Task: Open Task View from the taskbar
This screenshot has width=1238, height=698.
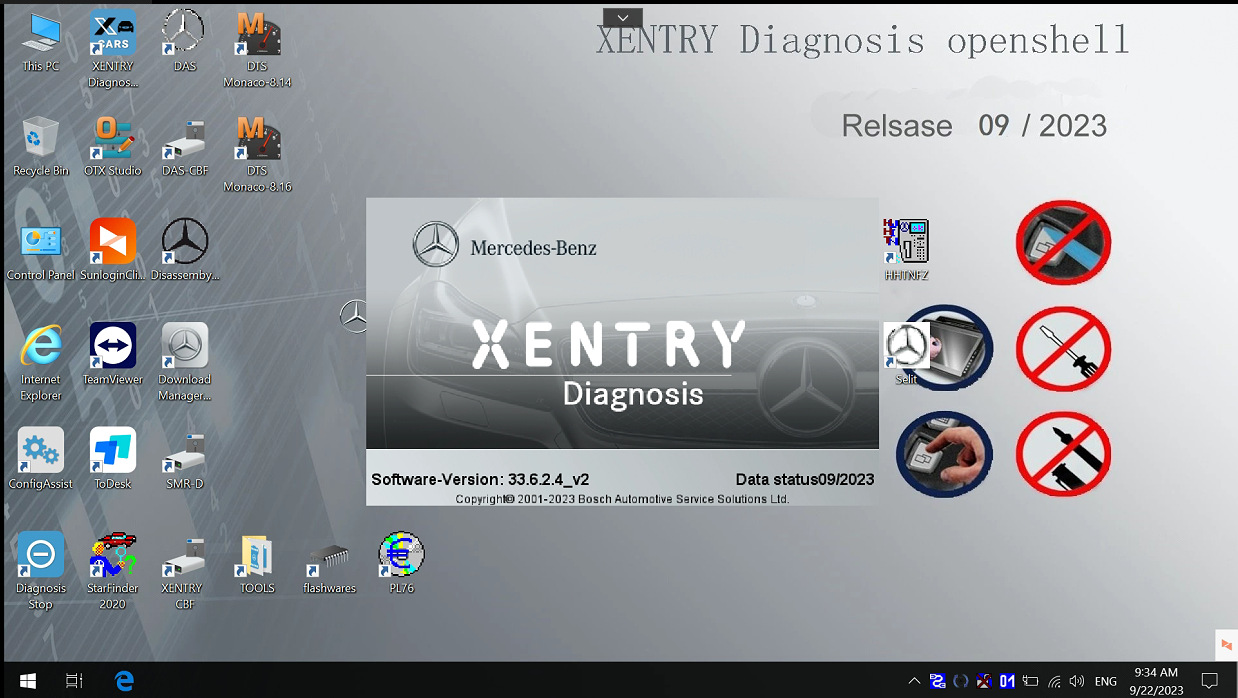Action: point(74,681)
